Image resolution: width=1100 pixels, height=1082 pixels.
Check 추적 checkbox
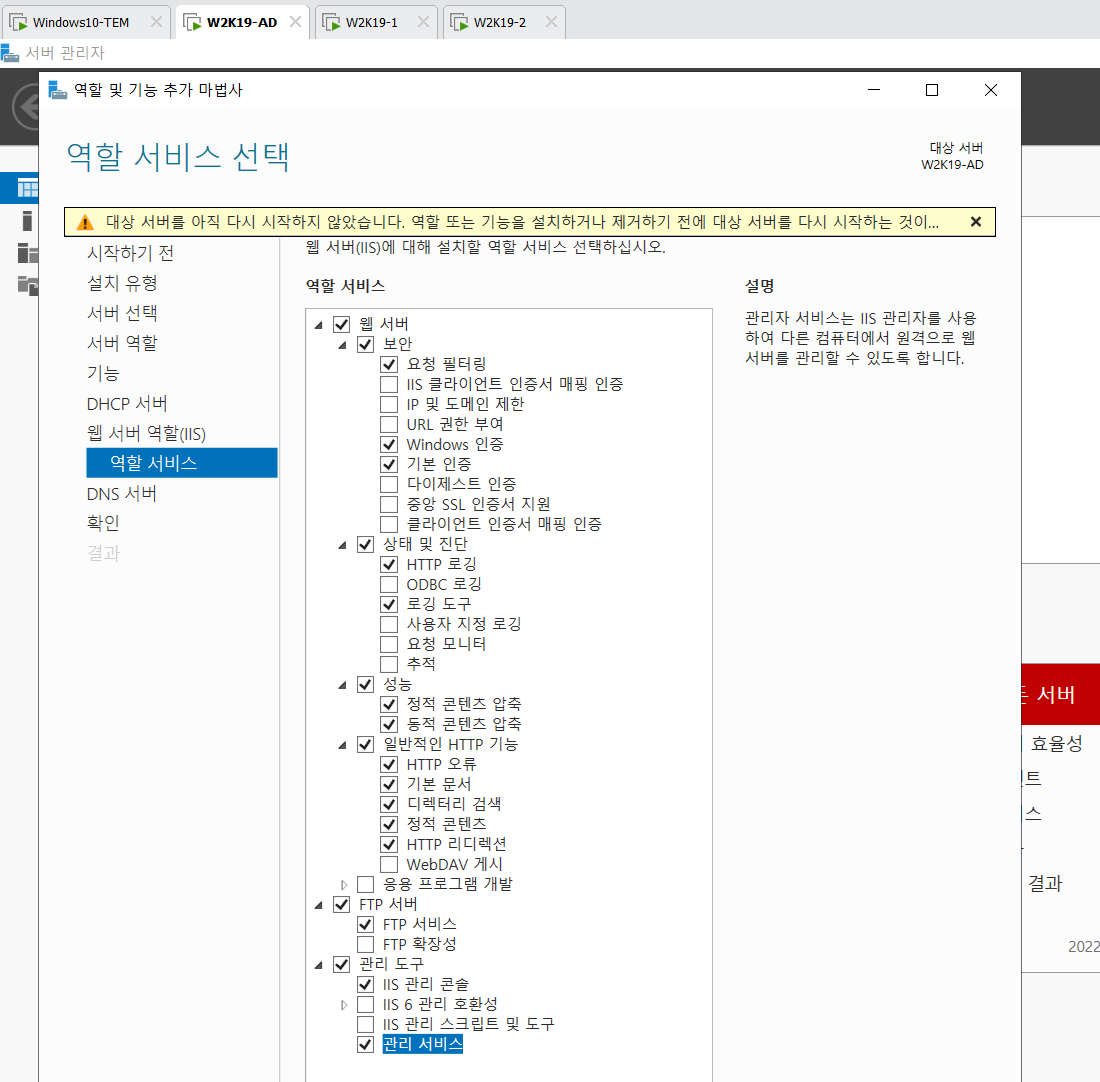(x=389, y=664)
